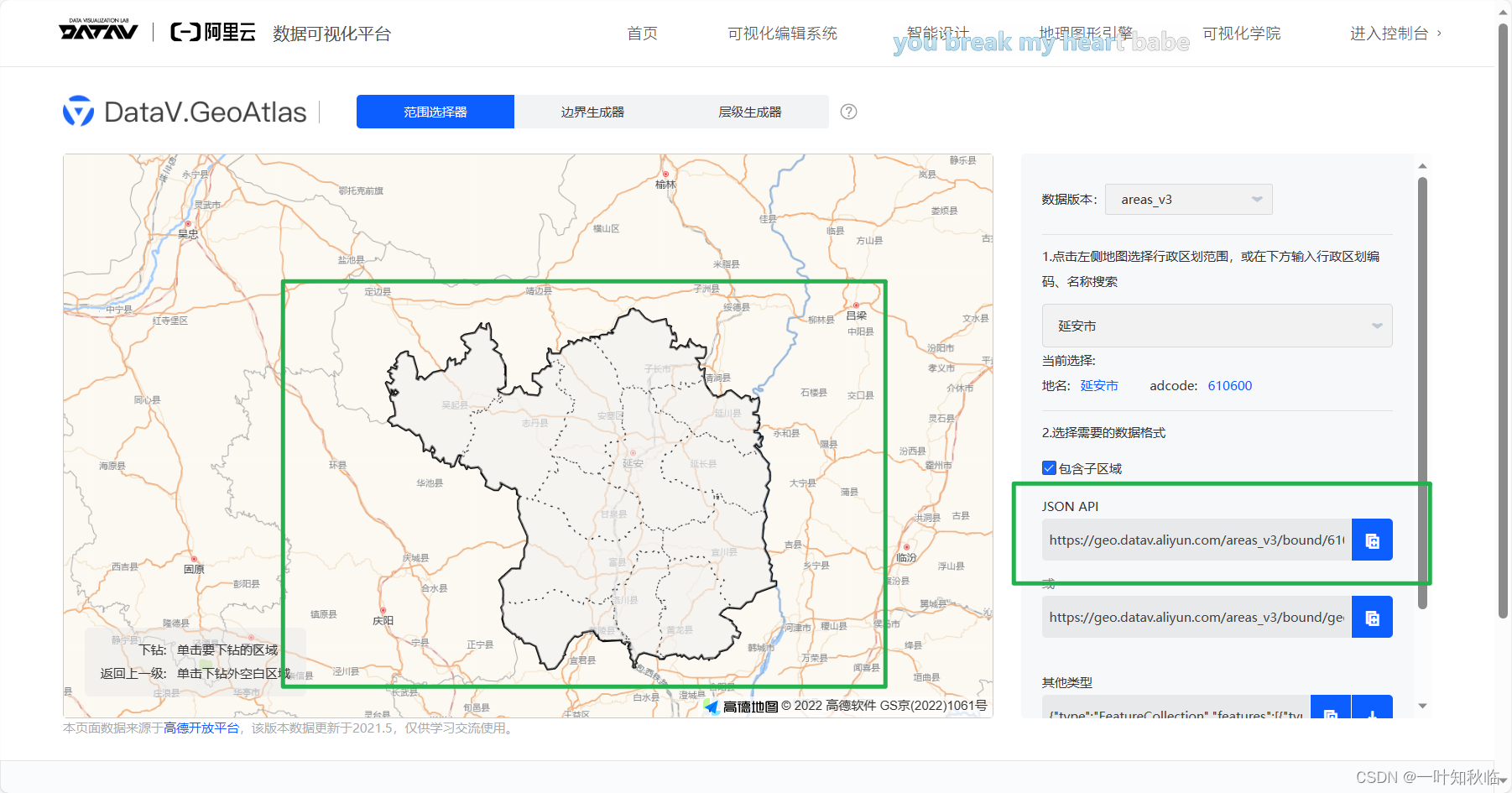Open 地理图形引擎 navigation item
This screenshot has width=1512, height=793.
pos(1086,34)
